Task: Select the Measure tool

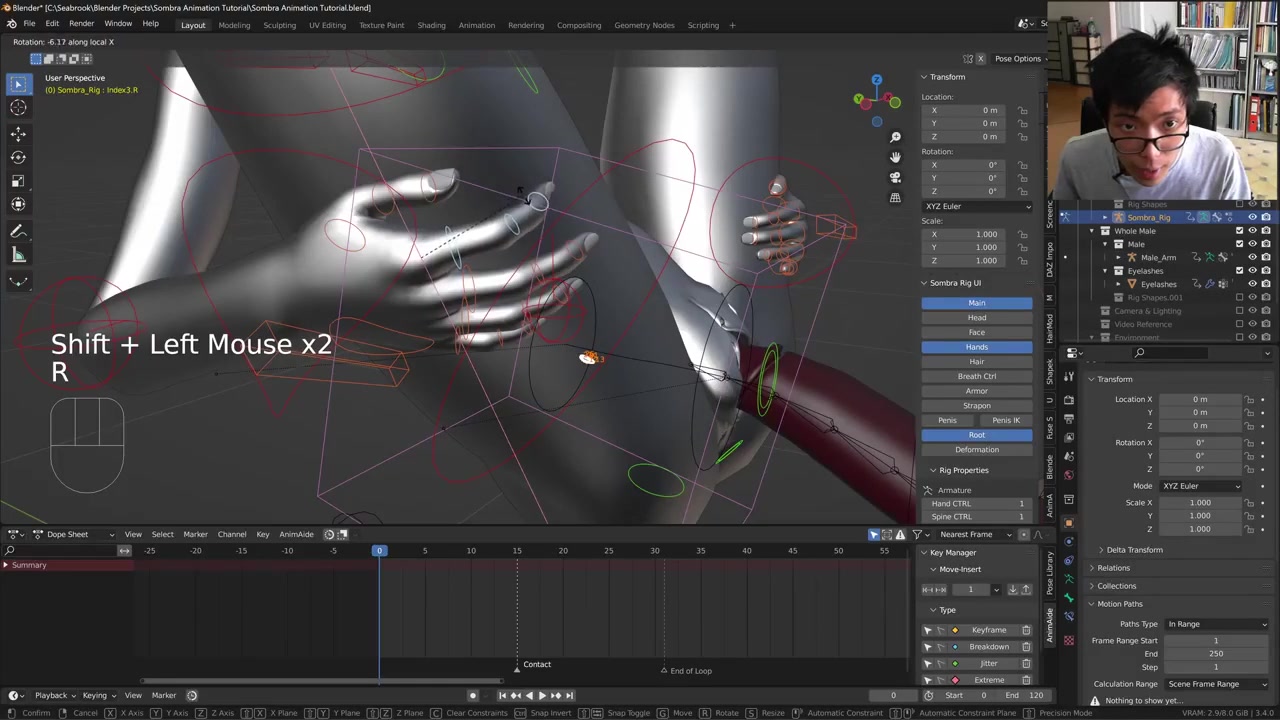Action: pos(18,255)
